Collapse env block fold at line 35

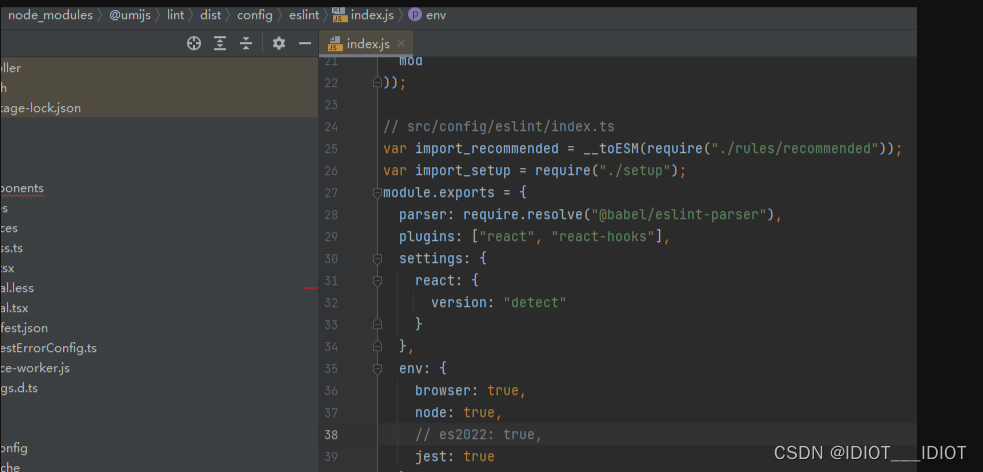click(x=377, y=368)
